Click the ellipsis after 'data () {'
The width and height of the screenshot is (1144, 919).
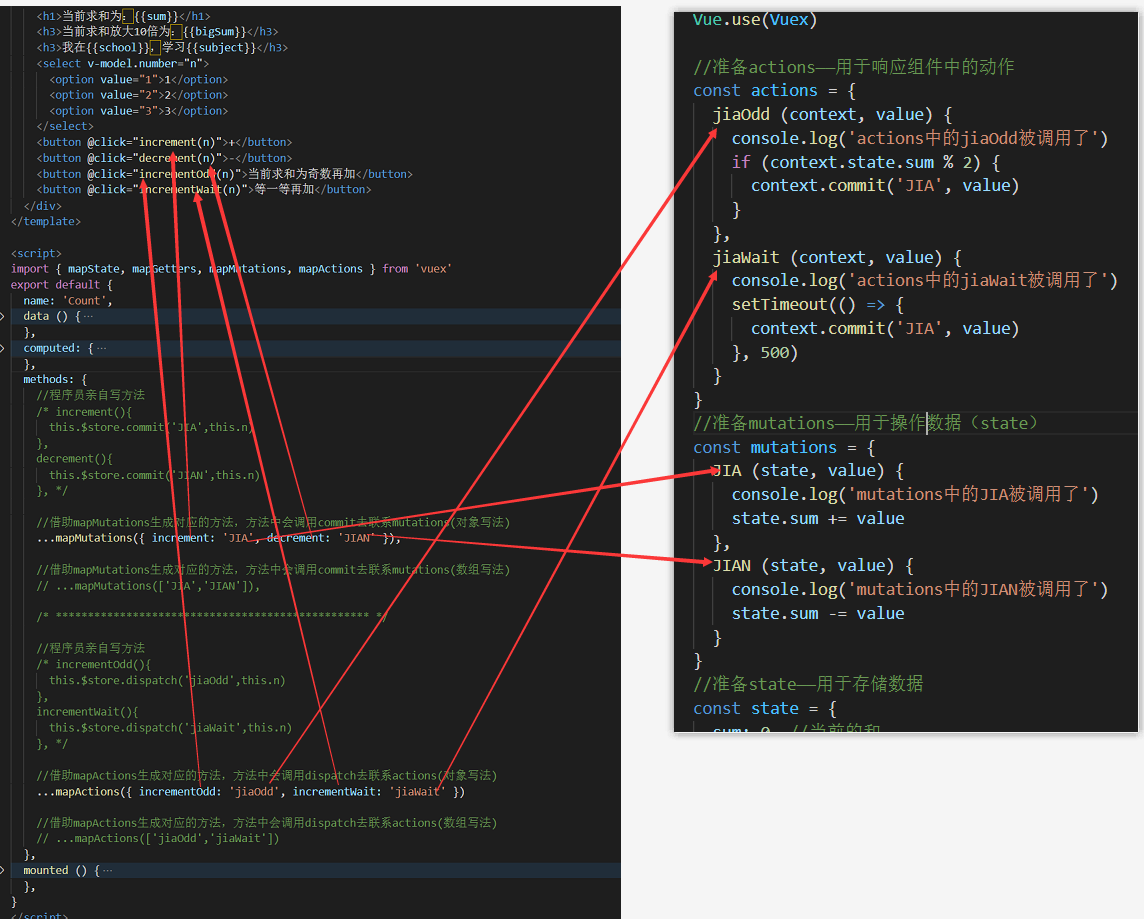click(x=88, y=317)
